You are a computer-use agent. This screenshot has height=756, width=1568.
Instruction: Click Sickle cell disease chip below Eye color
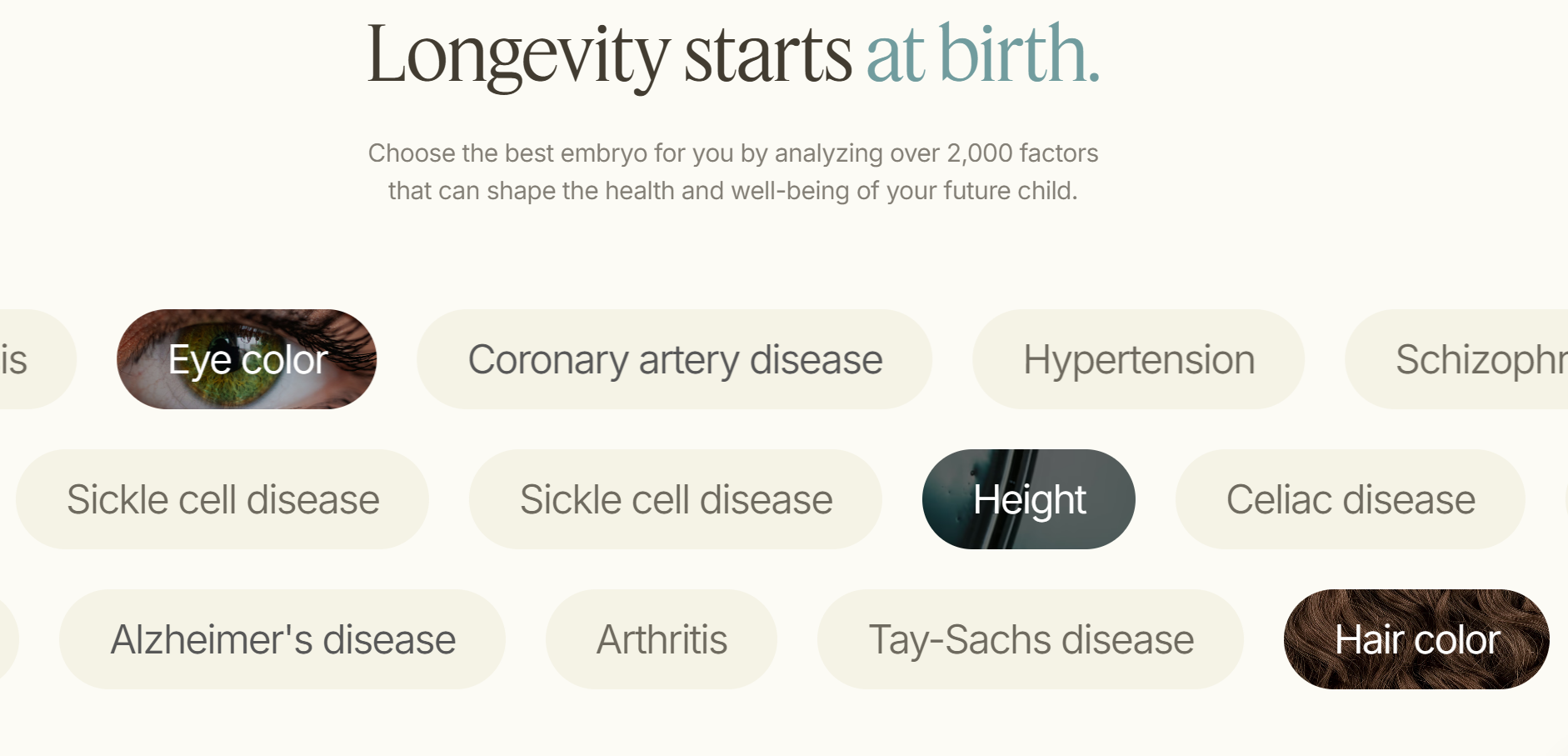[x=222, y=500]
